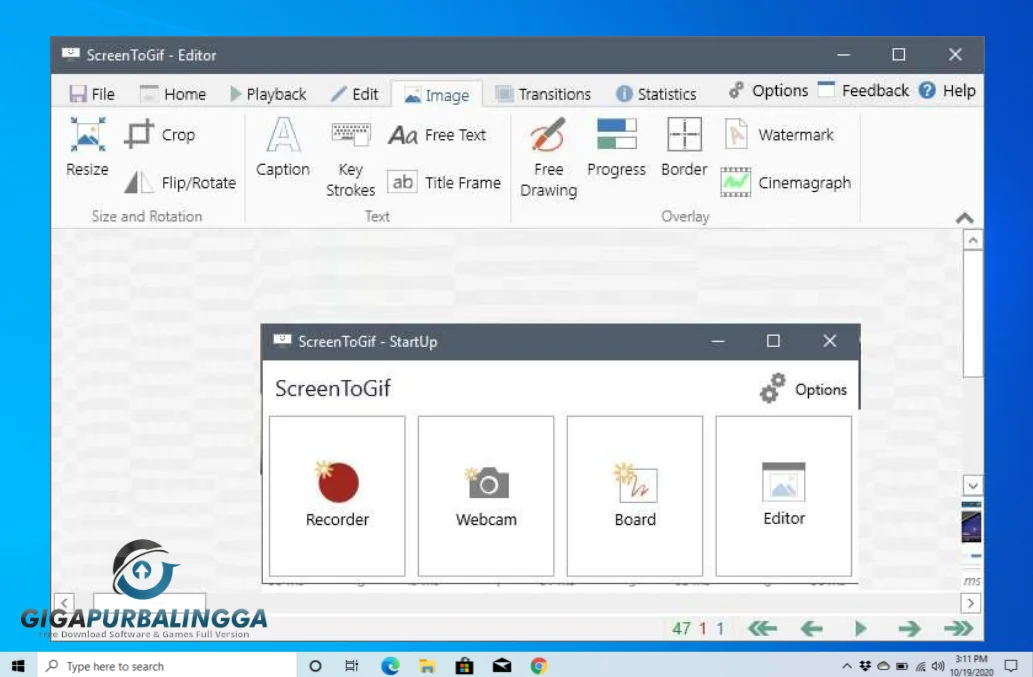The width and height of the screenshot is (1033, 677).
Task: Click the total frame count 47
Action: click(681, 628)
